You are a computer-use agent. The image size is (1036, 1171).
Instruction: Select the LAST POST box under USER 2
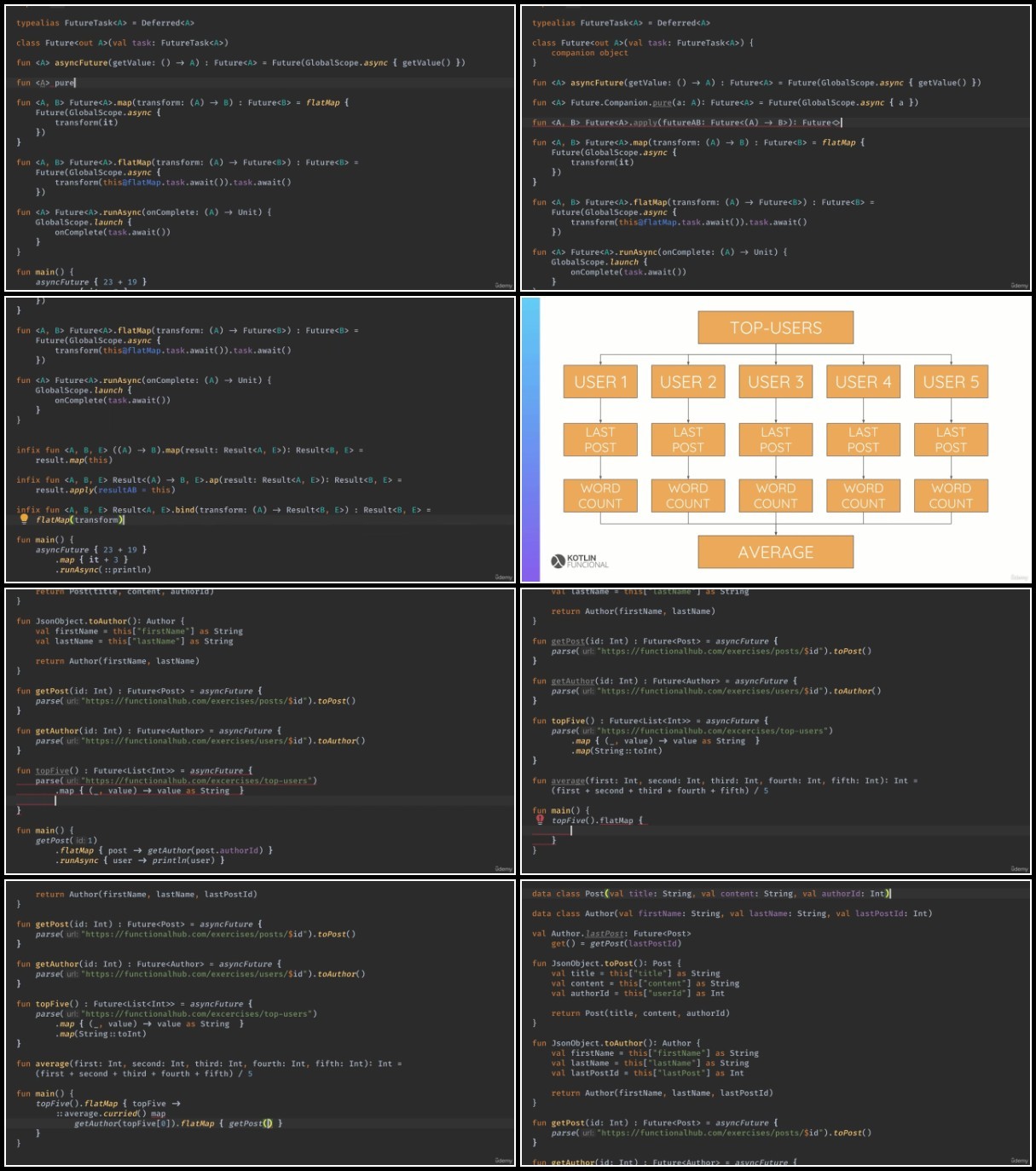[688, 440]
